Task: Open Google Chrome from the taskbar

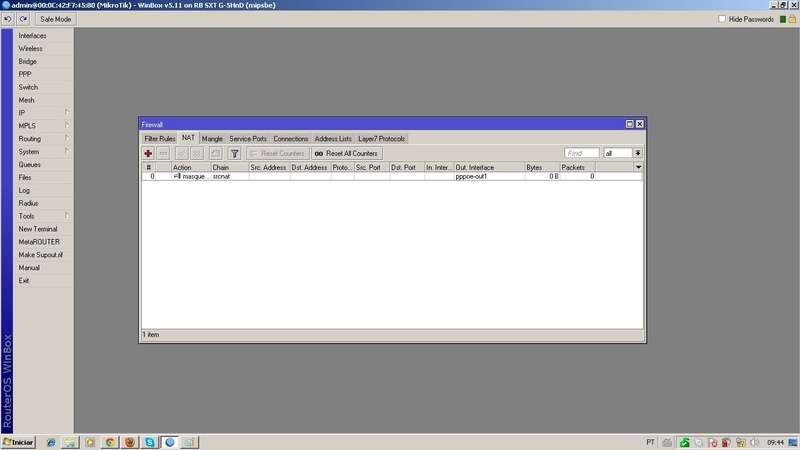Action: point(110,442)
